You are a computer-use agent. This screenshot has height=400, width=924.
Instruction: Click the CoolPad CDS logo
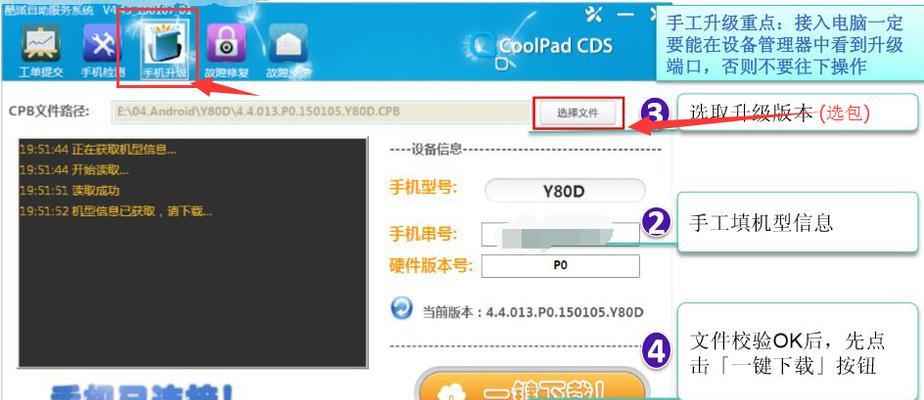coord(542,48)
